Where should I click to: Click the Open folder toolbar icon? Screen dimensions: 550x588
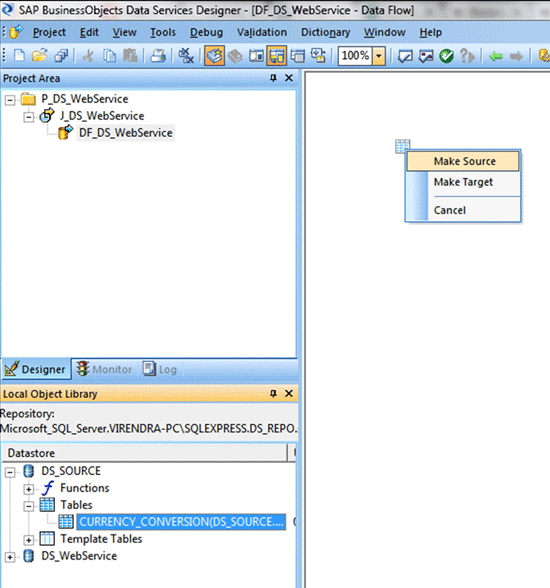[40, 56]
